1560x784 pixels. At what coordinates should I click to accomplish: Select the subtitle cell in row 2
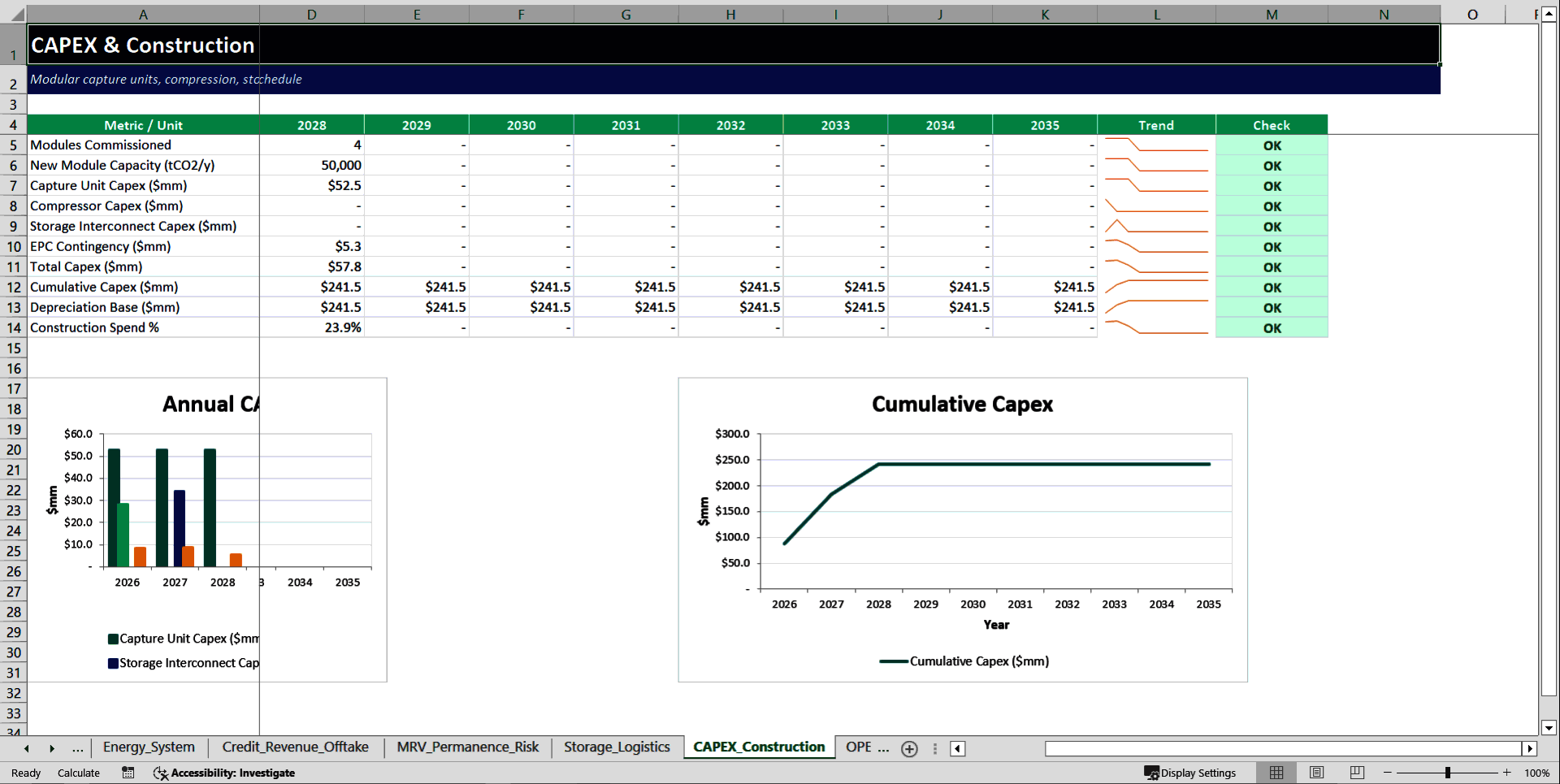[733, 79]
